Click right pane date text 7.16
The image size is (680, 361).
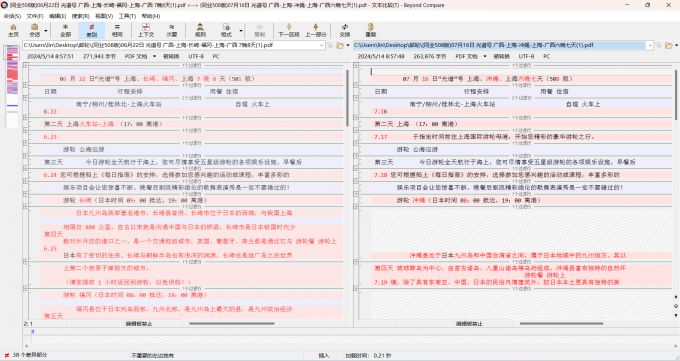click(381, 112)
